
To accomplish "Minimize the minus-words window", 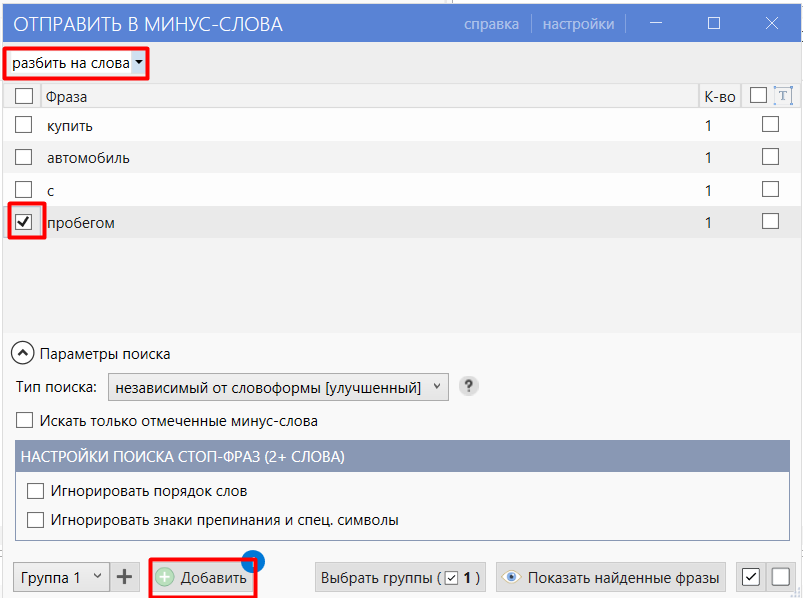I will point(656,24).
